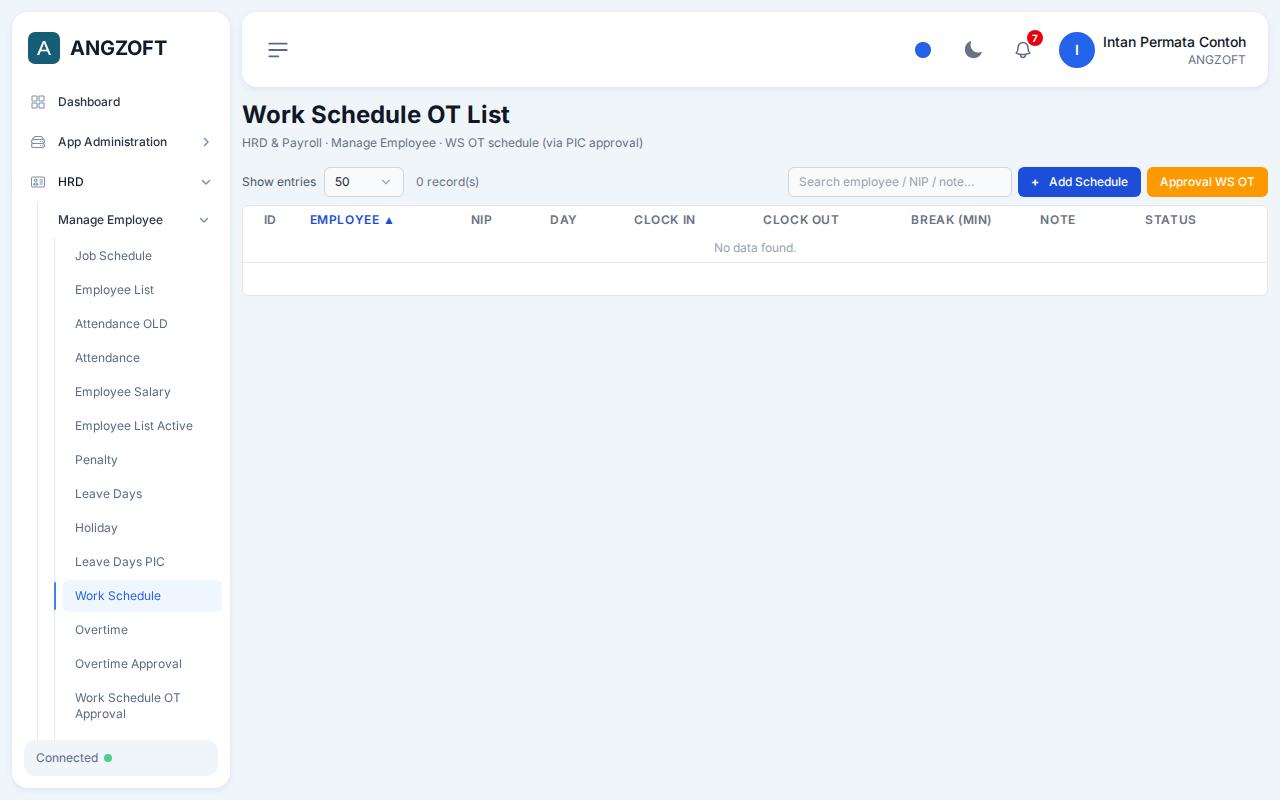This screenshot has height=800, width=1280.
Task: Click the 0 record(s) count text
Action: pyautogui.click(x=447, y=182)
